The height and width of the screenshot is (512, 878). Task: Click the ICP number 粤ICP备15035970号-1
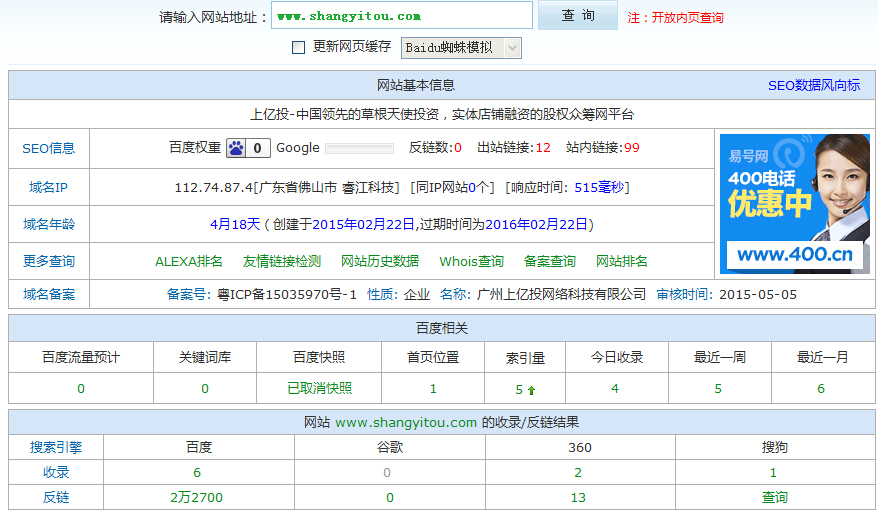[287, 295]
